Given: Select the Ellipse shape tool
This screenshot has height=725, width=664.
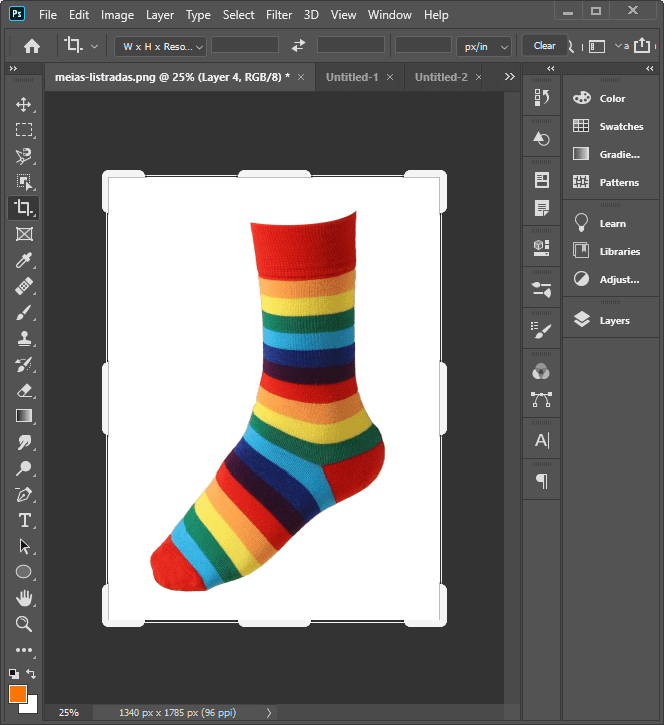Looking at the screenshot, I should 24,572.
